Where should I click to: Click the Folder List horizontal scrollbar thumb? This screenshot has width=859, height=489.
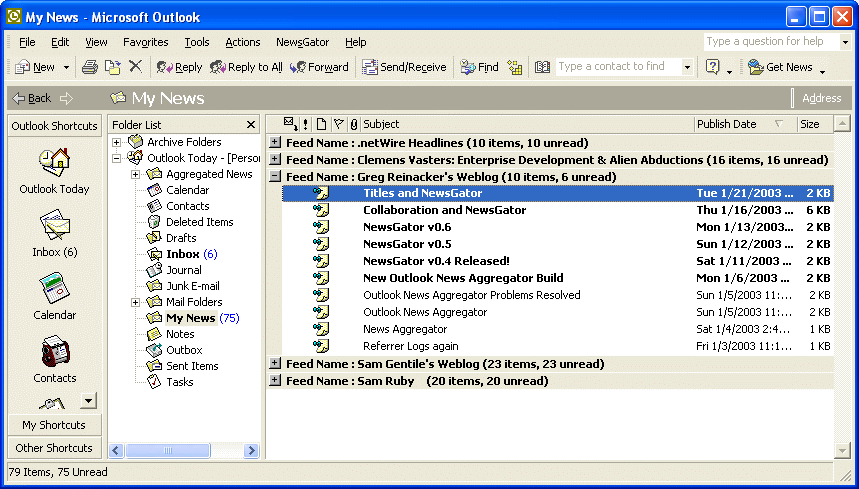(x=168, y=451)
